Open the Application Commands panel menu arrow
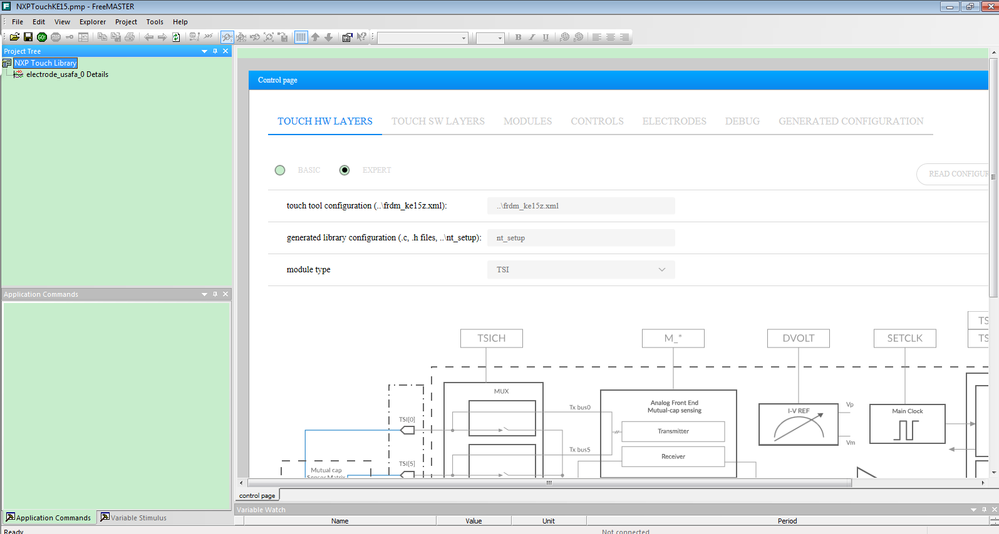The image size is (999, 534). [205, 294]
